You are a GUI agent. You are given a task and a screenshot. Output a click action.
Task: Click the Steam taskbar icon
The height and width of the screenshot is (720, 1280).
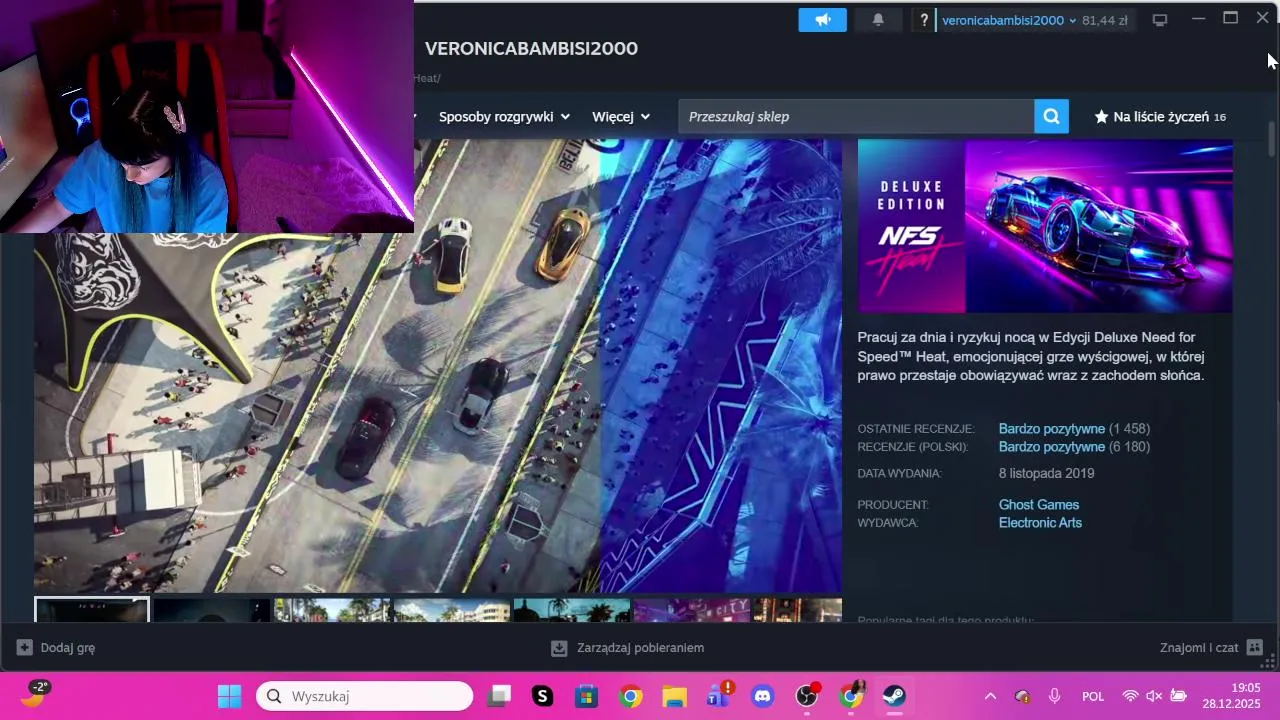[x=894, y=696]
